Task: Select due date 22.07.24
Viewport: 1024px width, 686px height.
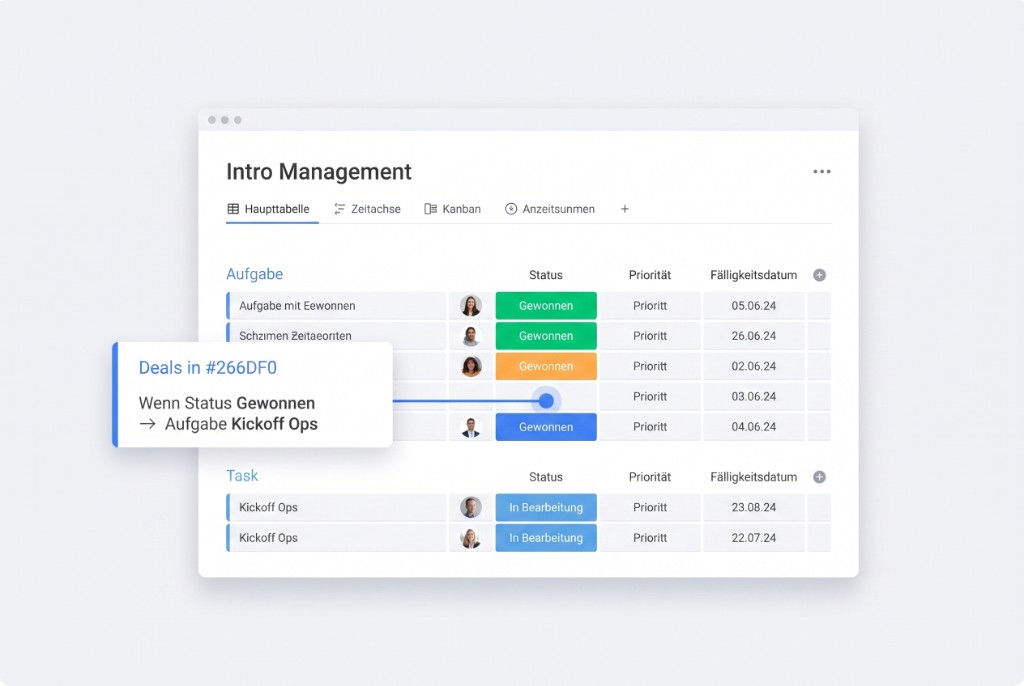Action: (754, 538)
